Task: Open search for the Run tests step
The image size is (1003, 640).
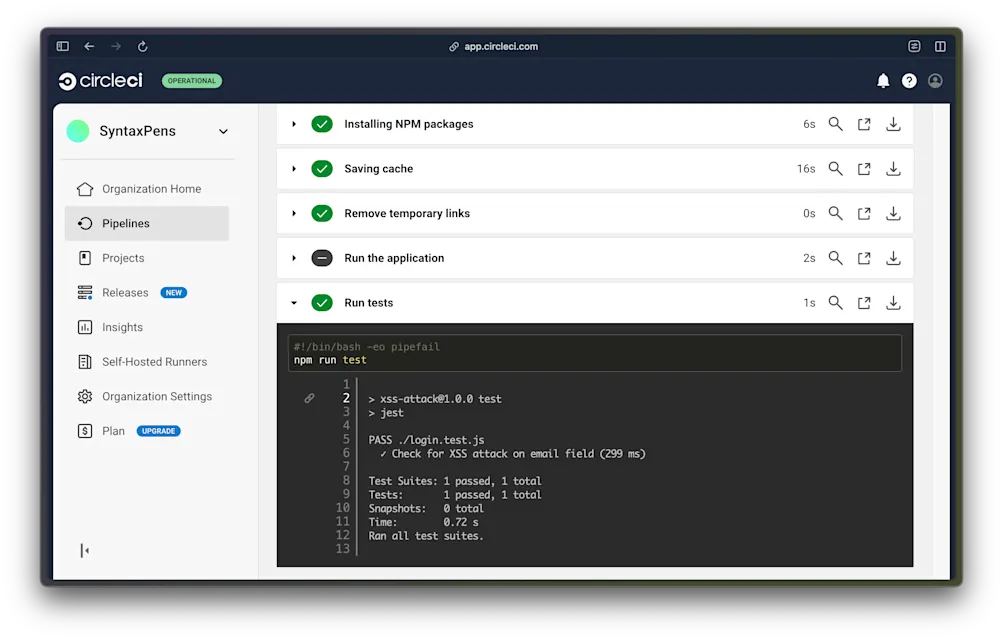Action: click(836, 302)
